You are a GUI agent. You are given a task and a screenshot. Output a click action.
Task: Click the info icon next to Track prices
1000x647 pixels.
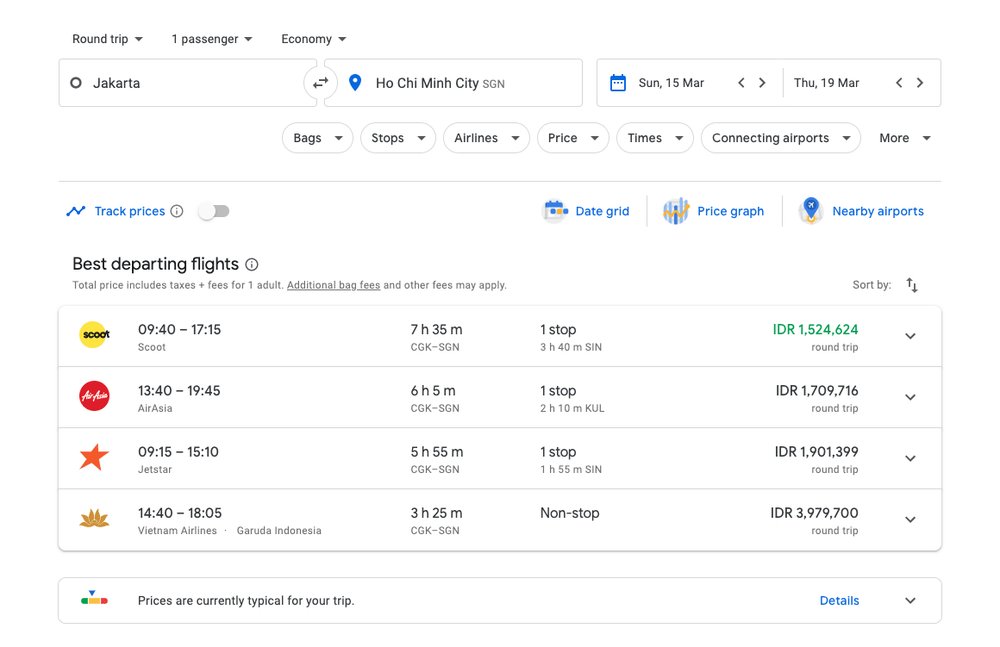click(177, 211)
